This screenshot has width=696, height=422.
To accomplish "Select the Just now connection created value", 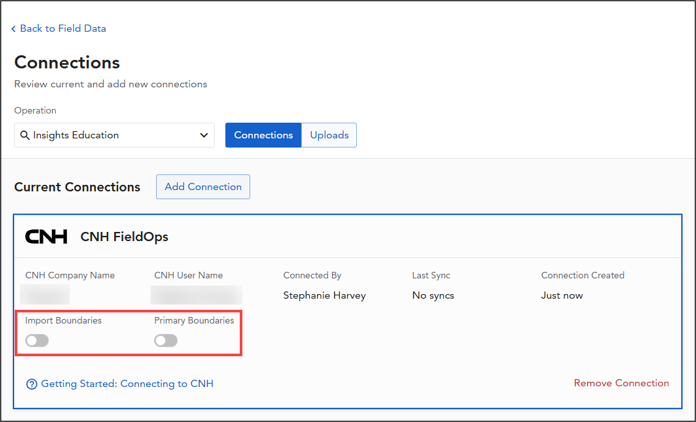I will 562,296.
